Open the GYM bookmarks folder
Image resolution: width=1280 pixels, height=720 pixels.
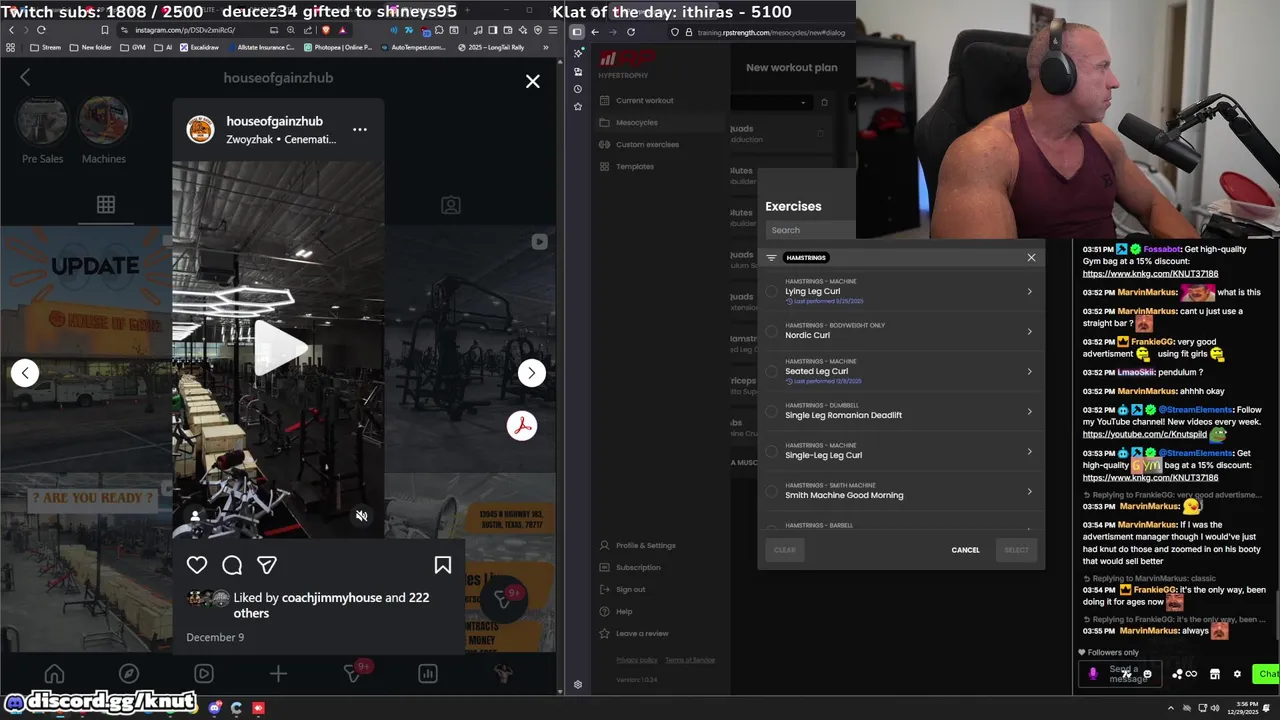[x=132, y=47]
